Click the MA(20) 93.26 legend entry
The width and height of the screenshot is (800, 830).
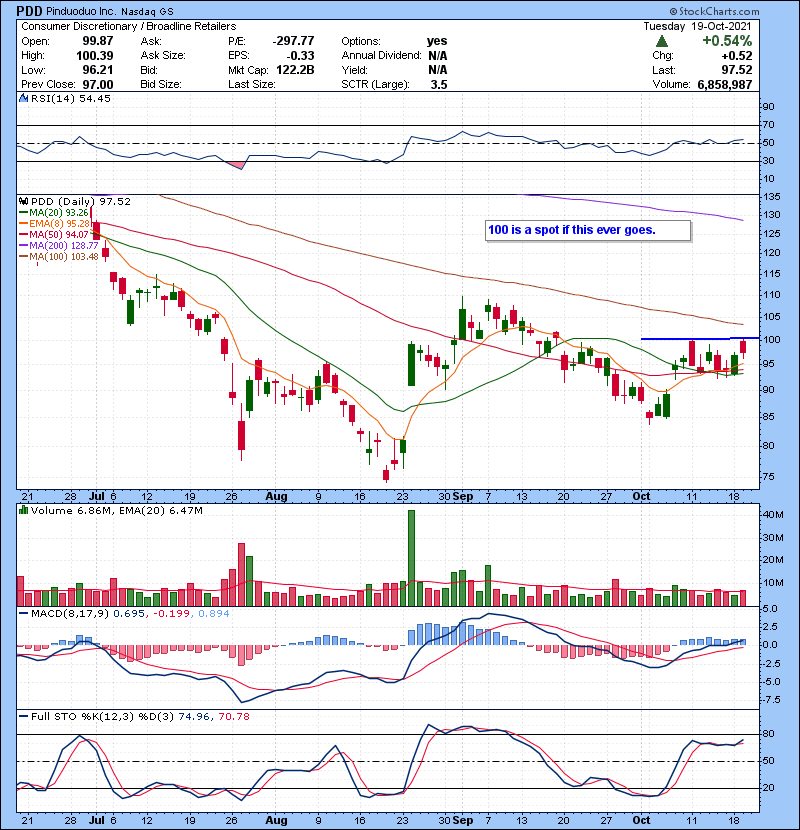coord(54,212)
